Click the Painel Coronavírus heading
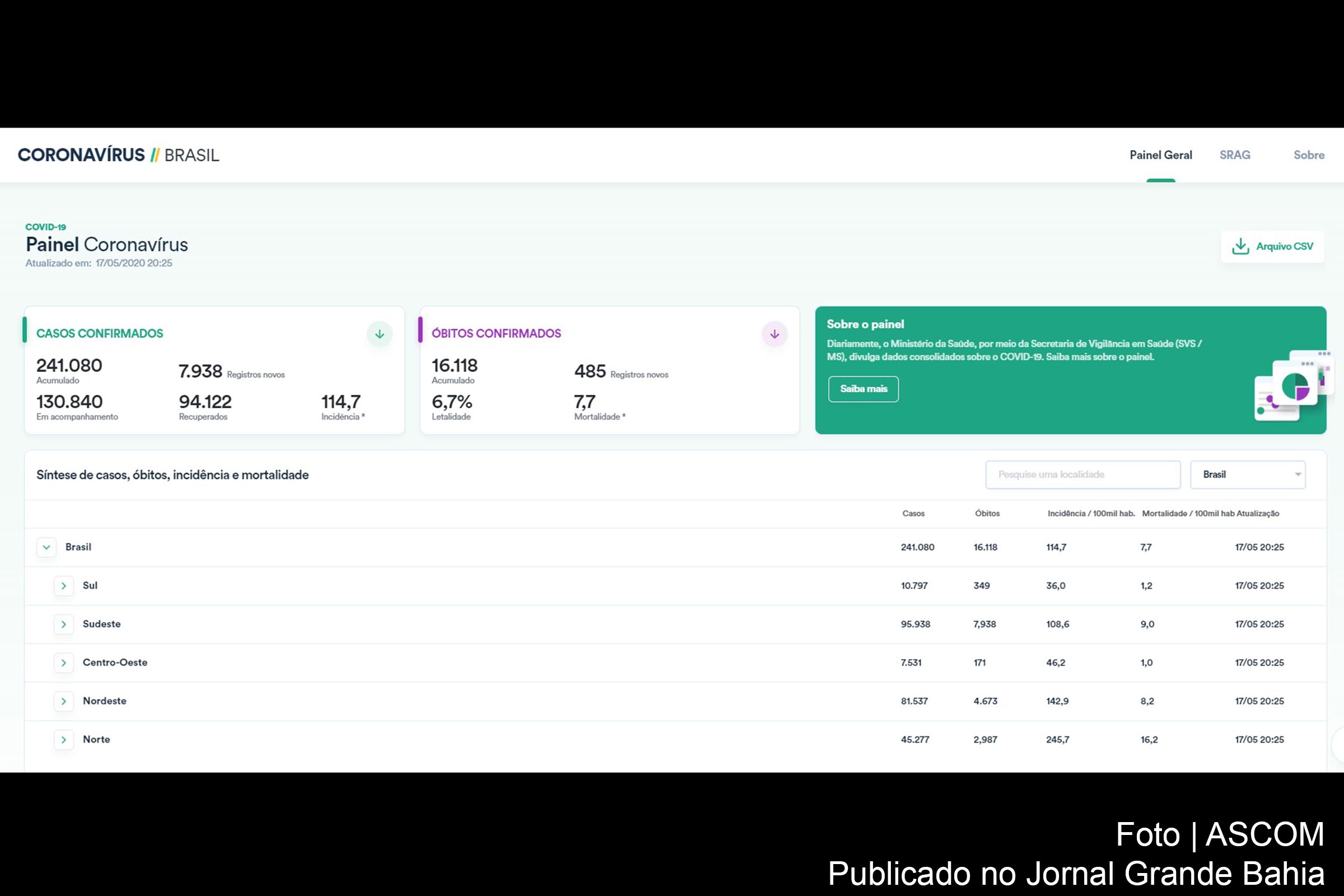 107,245
